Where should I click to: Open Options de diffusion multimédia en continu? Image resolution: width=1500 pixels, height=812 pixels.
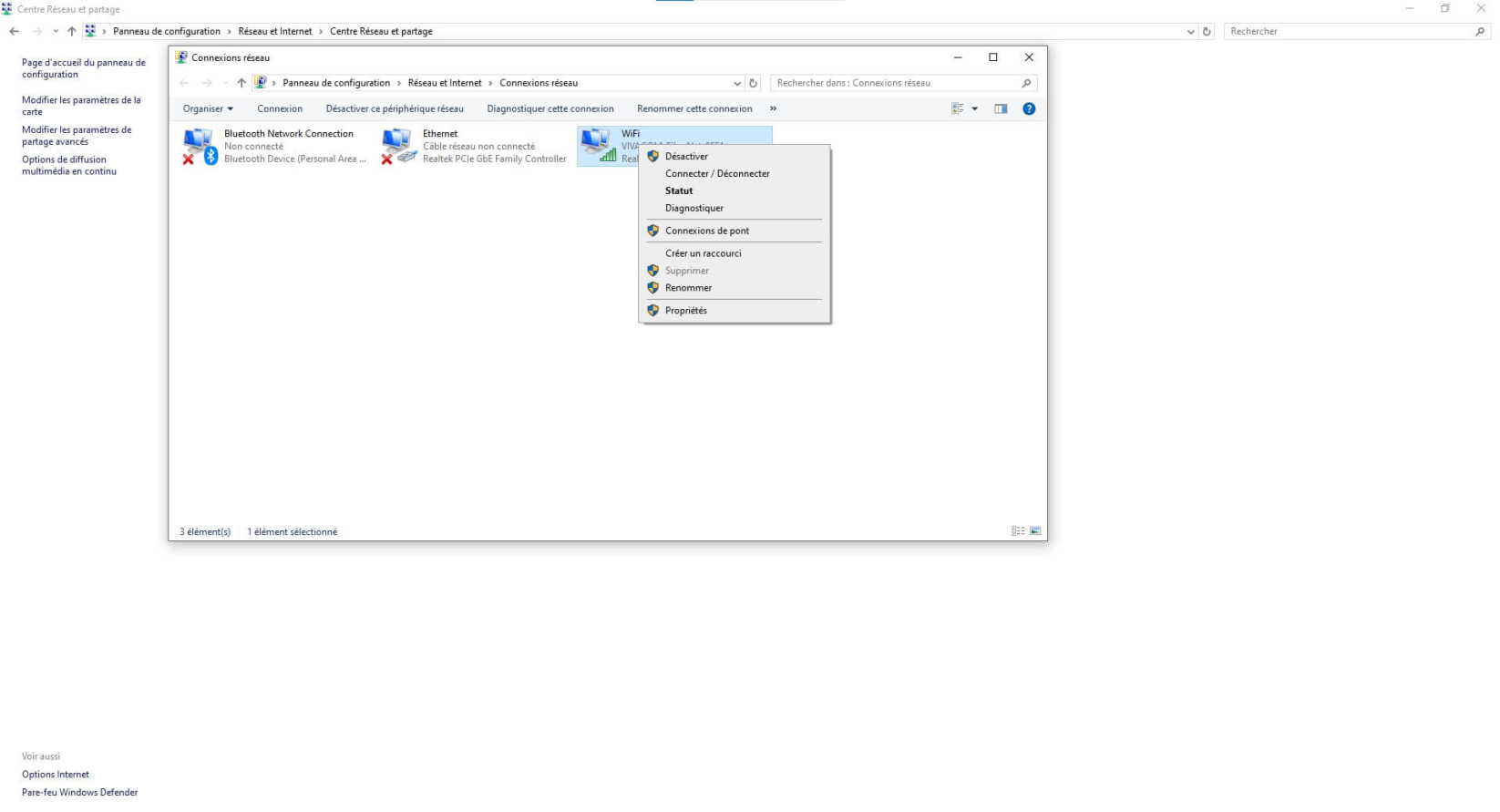coord(69,165)
